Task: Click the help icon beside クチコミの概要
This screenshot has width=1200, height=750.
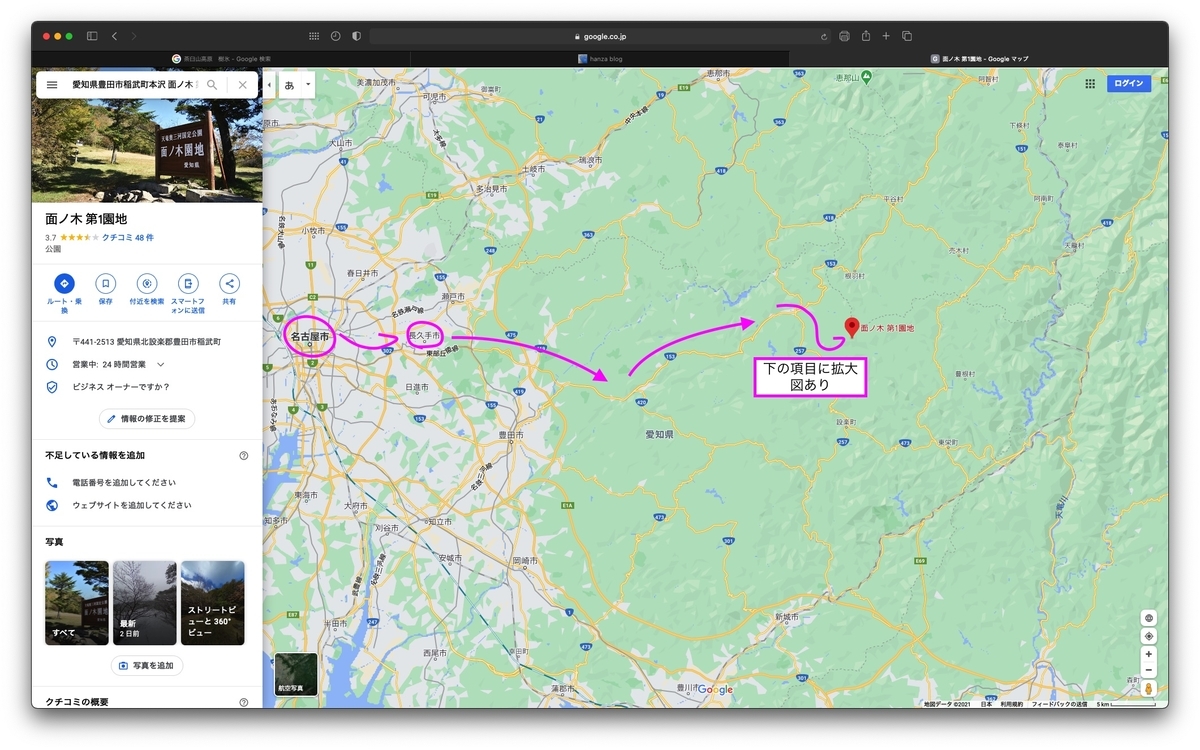Action: [244, 702]
